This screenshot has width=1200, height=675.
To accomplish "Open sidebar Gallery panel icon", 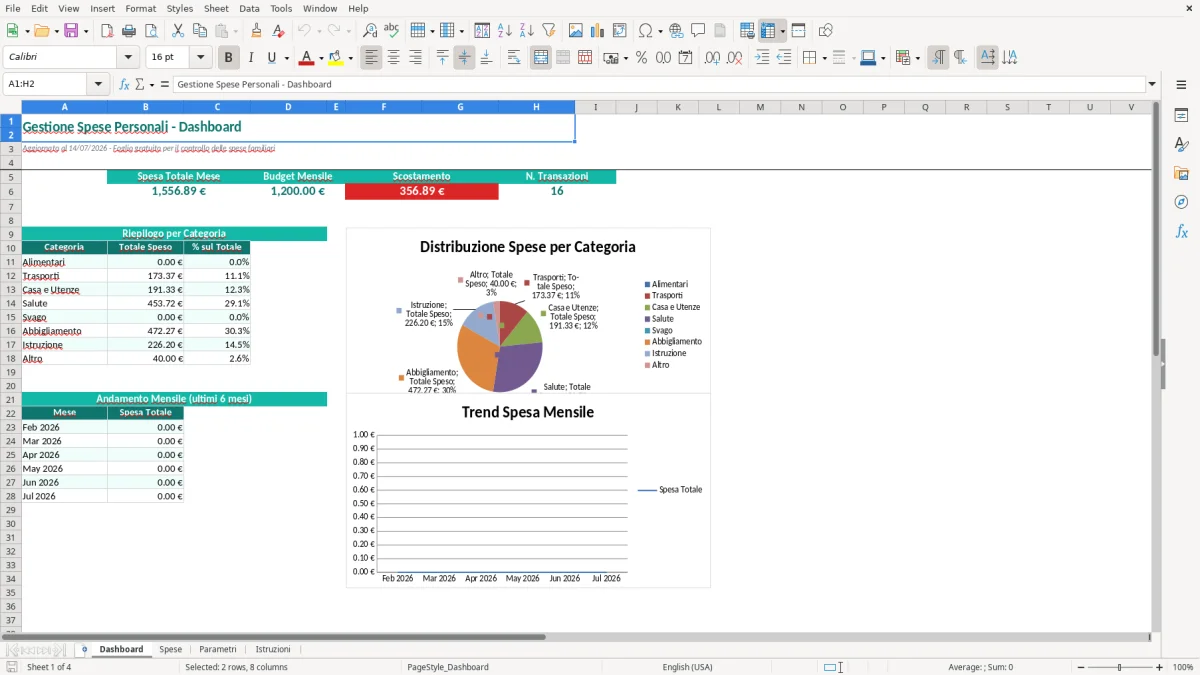I will [1181, 174].
